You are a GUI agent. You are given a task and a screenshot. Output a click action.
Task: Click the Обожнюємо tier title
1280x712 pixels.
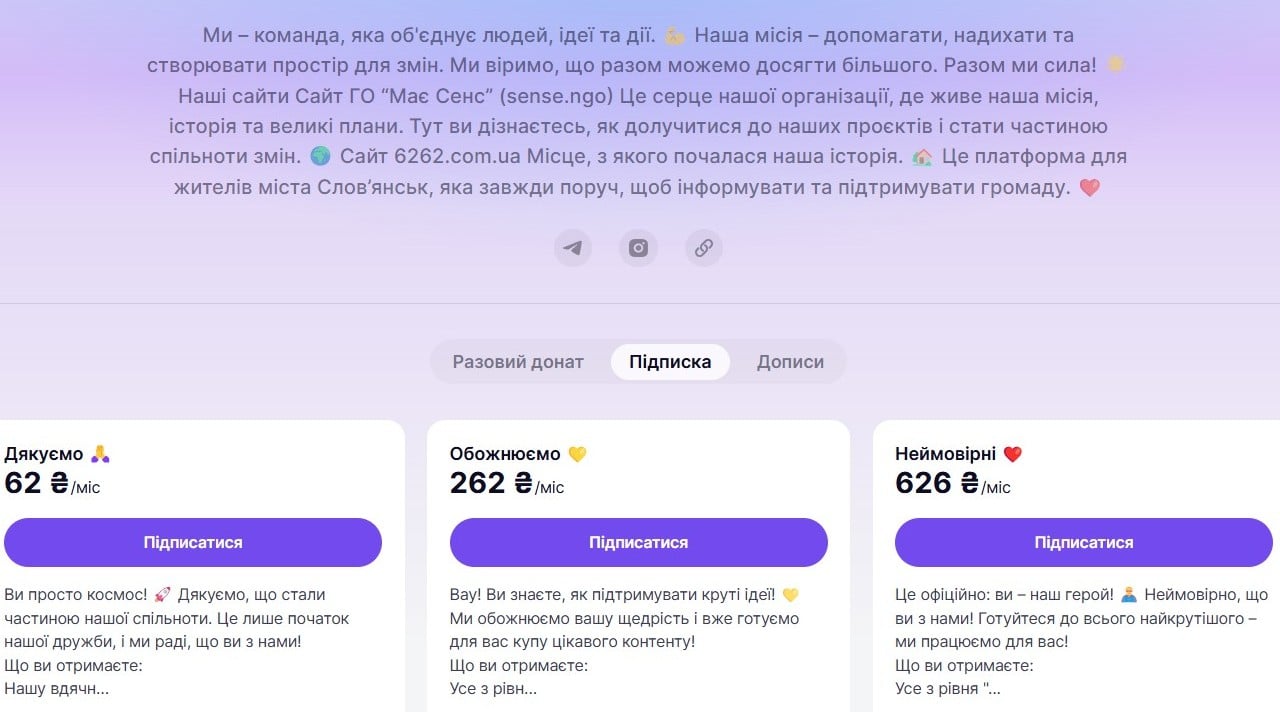coord(505,454)
